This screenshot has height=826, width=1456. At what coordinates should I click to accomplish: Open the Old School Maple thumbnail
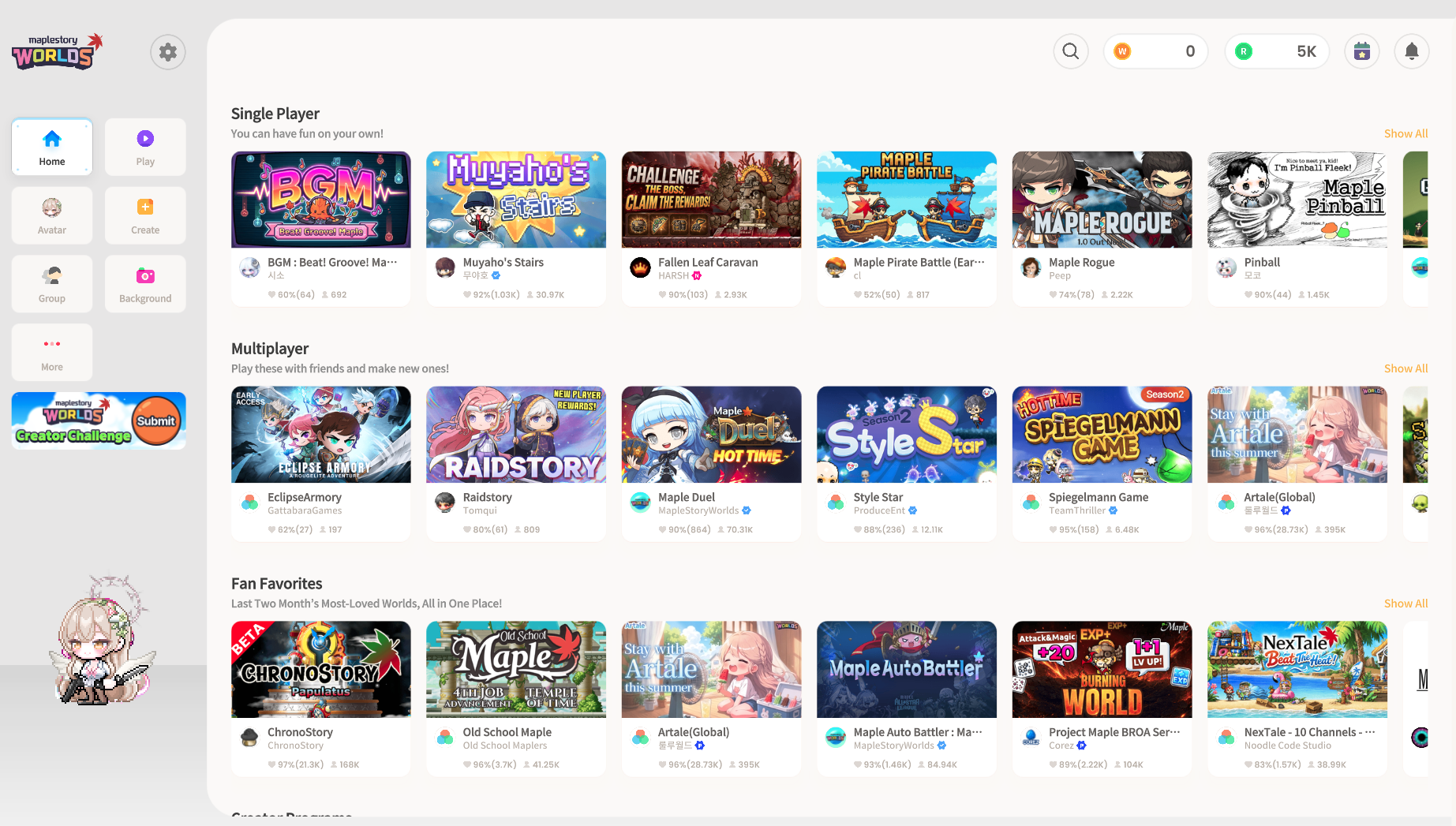(516, 670)
